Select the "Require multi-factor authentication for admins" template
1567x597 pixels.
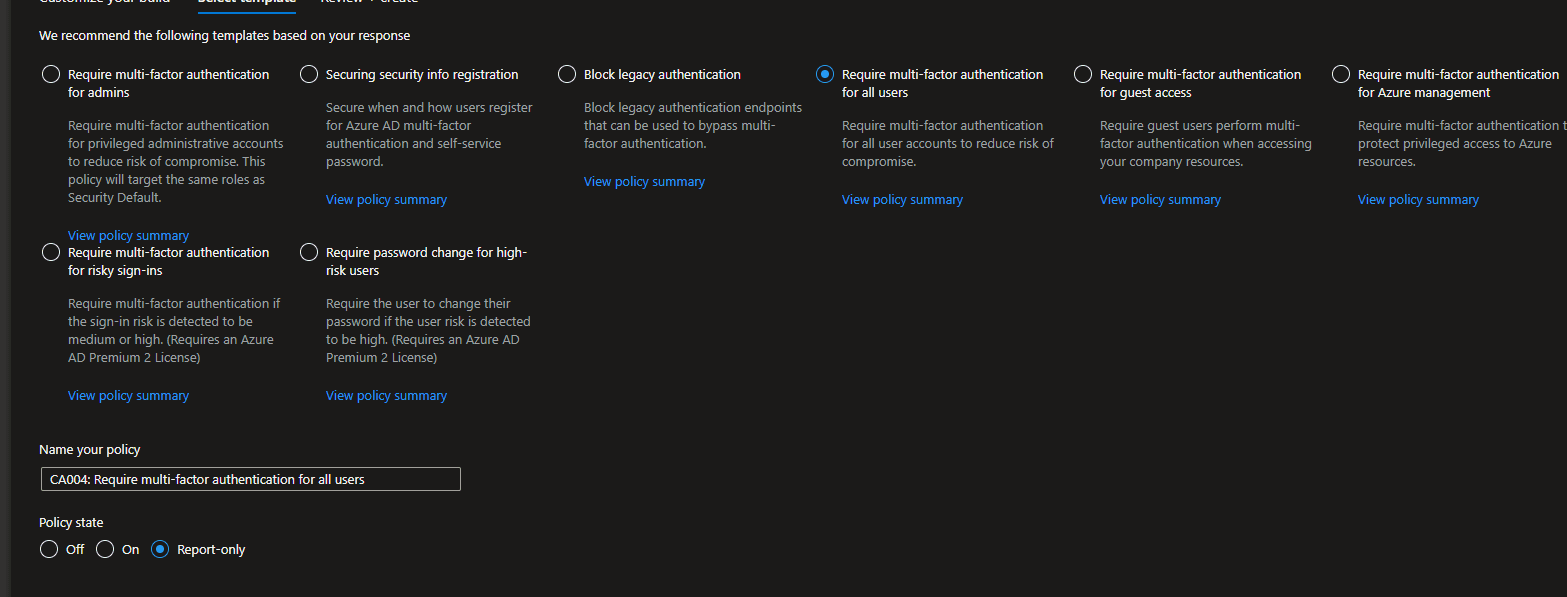point(50,74)
